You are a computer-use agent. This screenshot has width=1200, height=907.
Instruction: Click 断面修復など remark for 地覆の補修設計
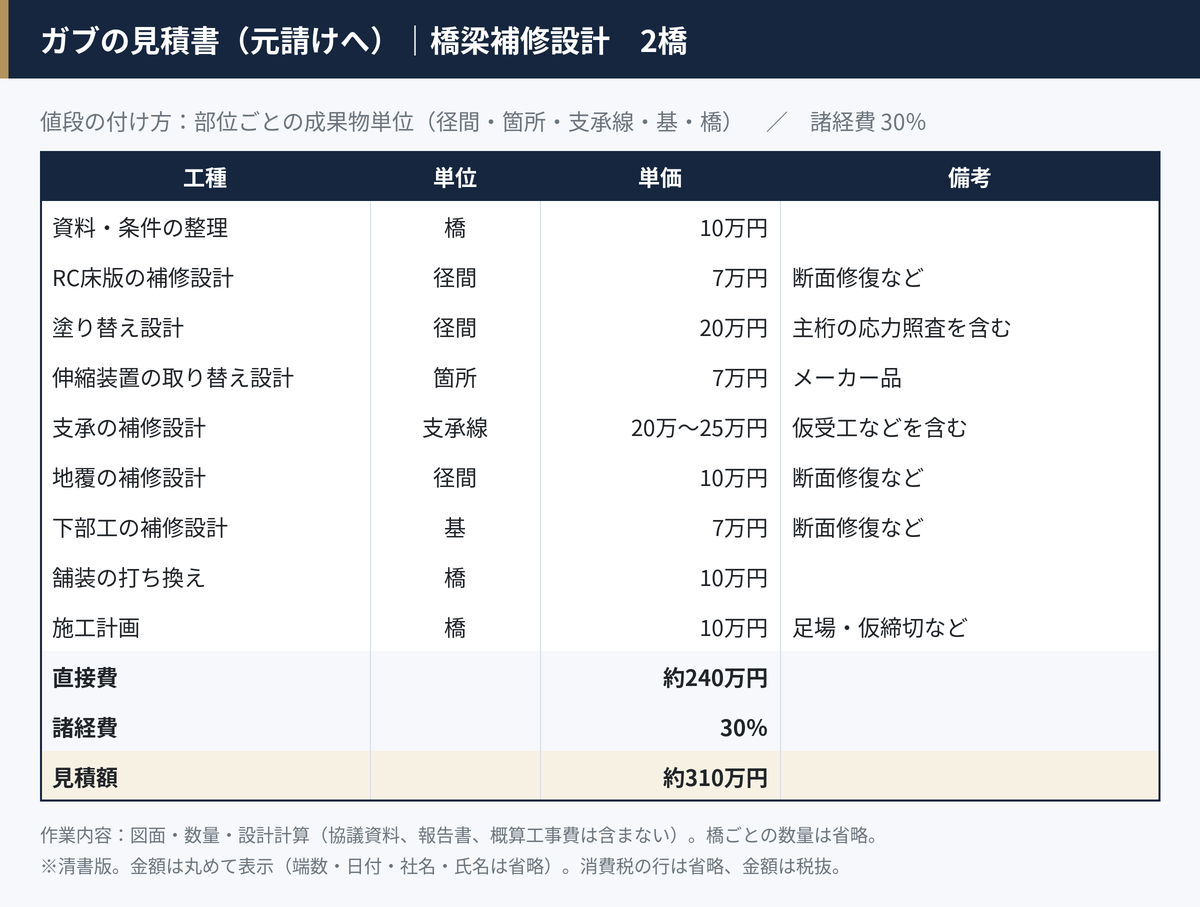pos(858,478)
